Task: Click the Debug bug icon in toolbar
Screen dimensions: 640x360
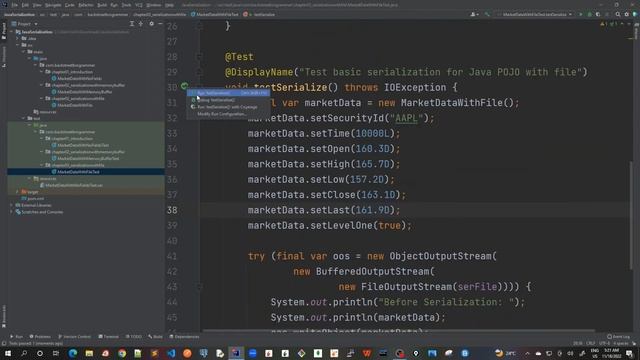Action: point(589,14)
